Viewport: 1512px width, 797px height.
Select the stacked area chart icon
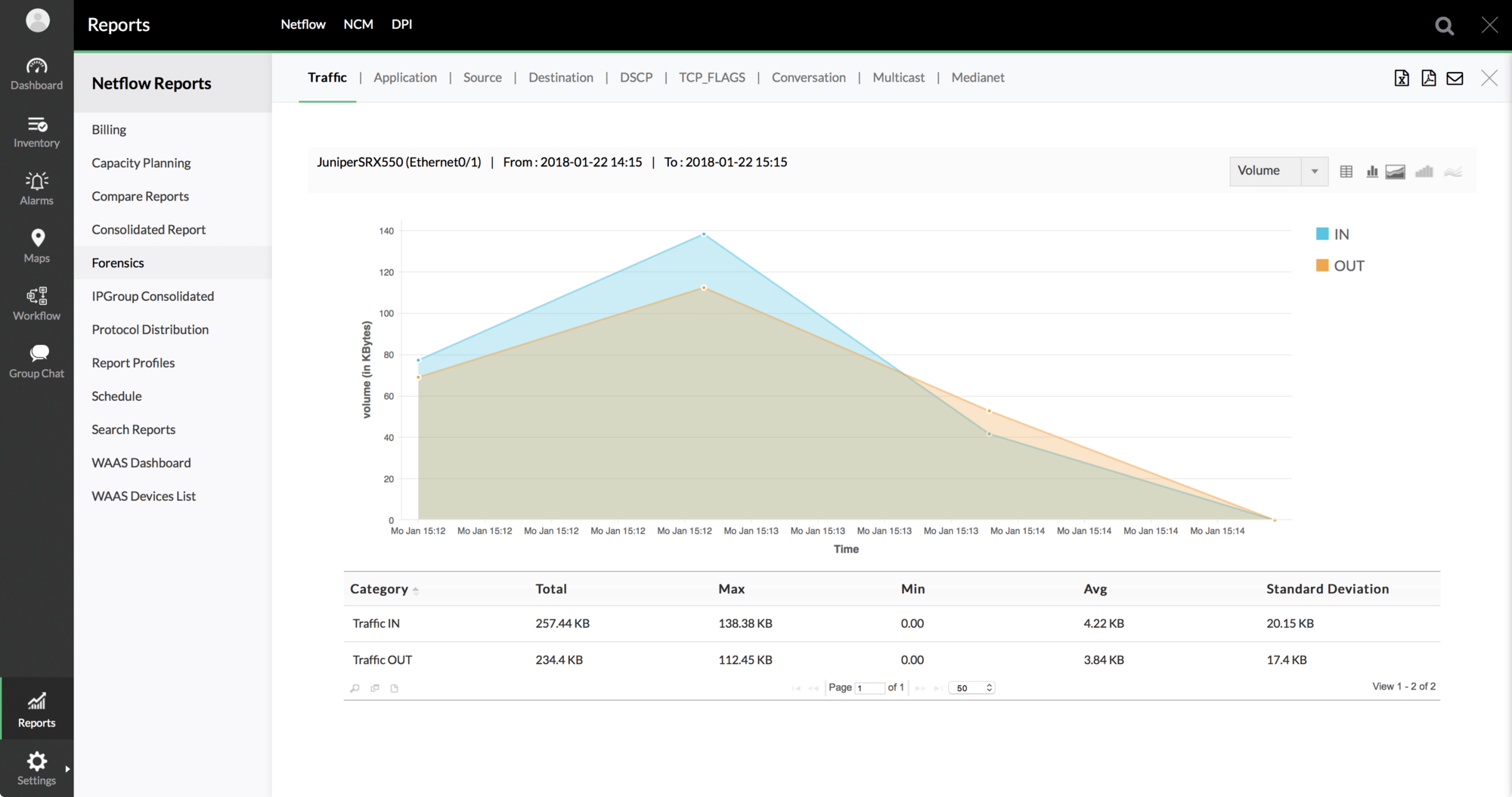pyautogui.click(x=1396, y=171)
